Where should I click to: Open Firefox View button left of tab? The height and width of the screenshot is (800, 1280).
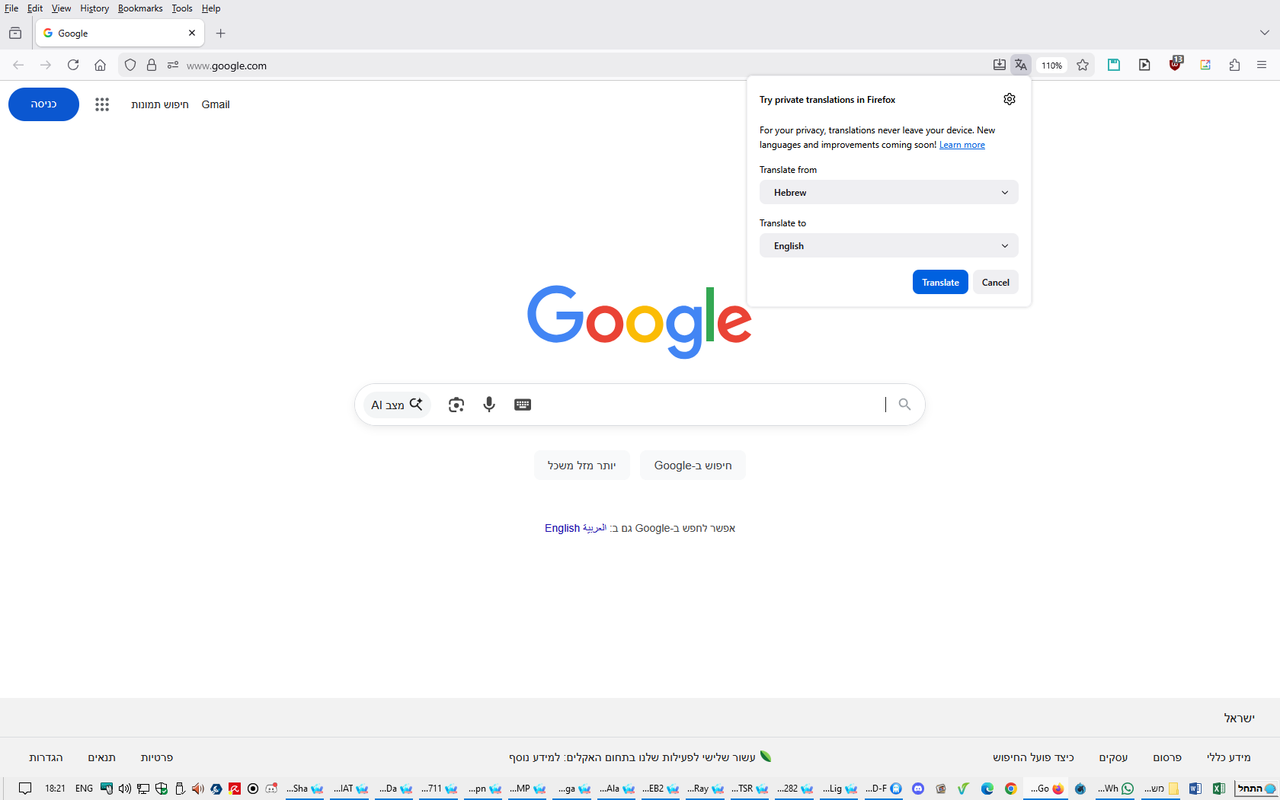pos(15,33)
